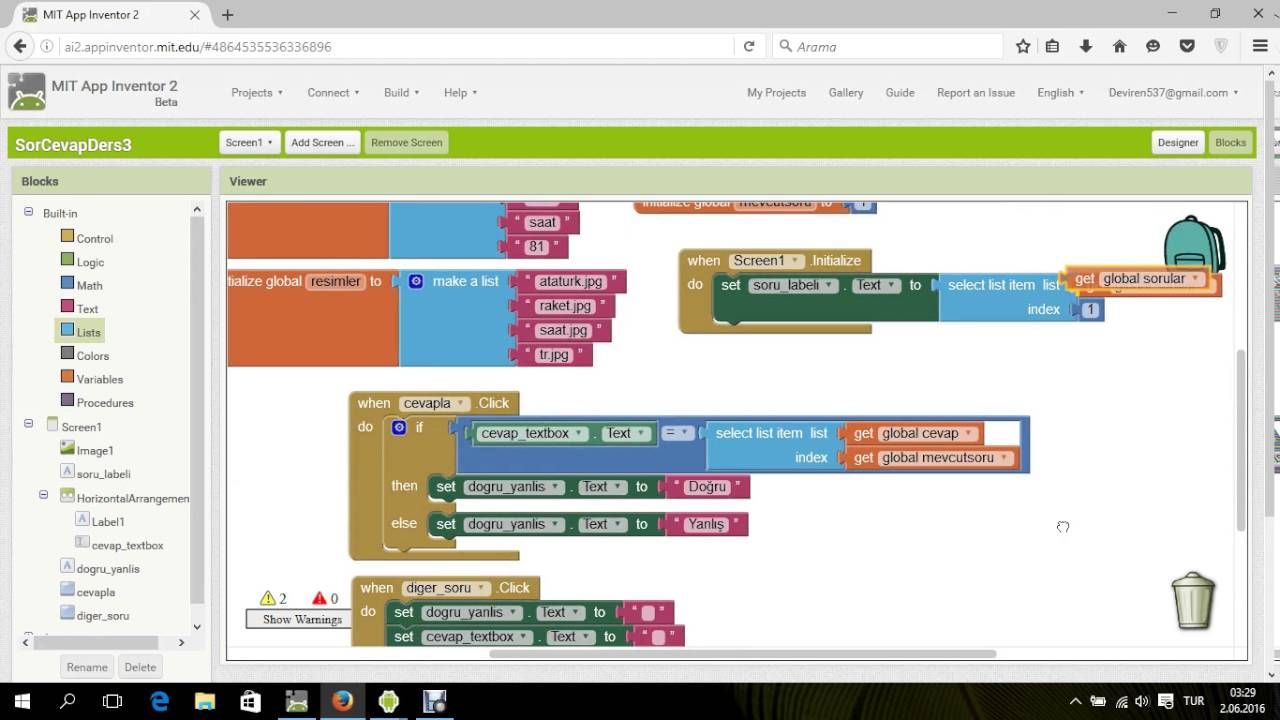
Task: Click the yellow warning triangle icon
Action: pos(267,598)
